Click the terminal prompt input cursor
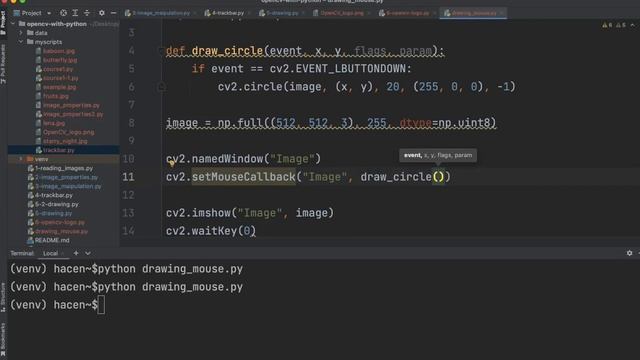 (101, 305)
